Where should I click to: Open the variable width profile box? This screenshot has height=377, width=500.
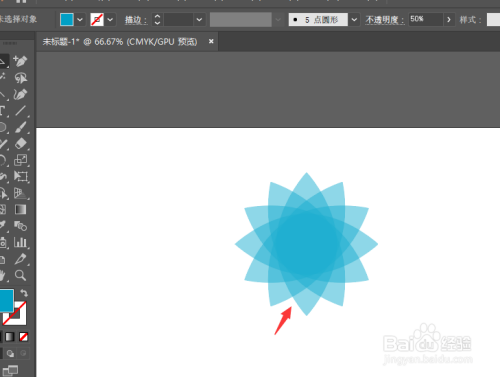pos(241,19)
